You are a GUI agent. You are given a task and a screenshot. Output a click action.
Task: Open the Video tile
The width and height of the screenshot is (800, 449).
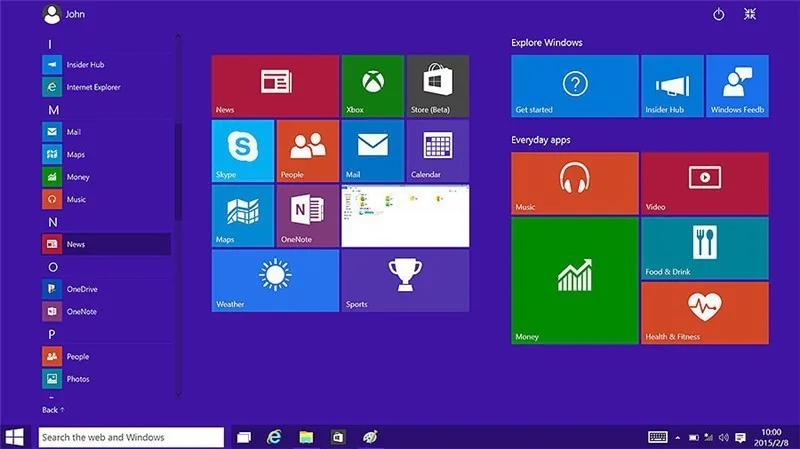click(x=705, y=183)
